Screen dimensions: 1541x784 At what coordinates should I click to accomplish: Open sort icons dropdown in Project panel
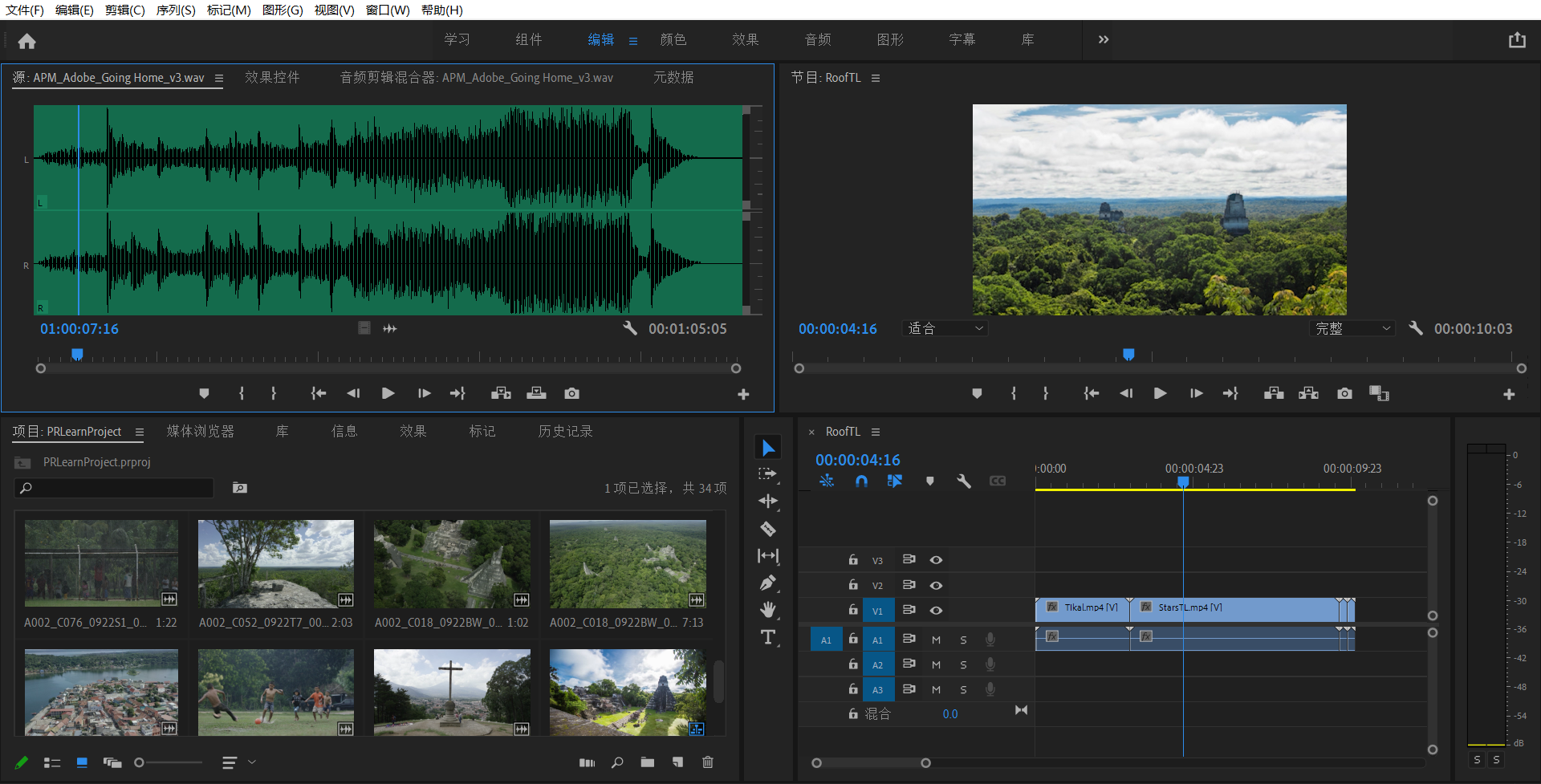tap(238, 762)
